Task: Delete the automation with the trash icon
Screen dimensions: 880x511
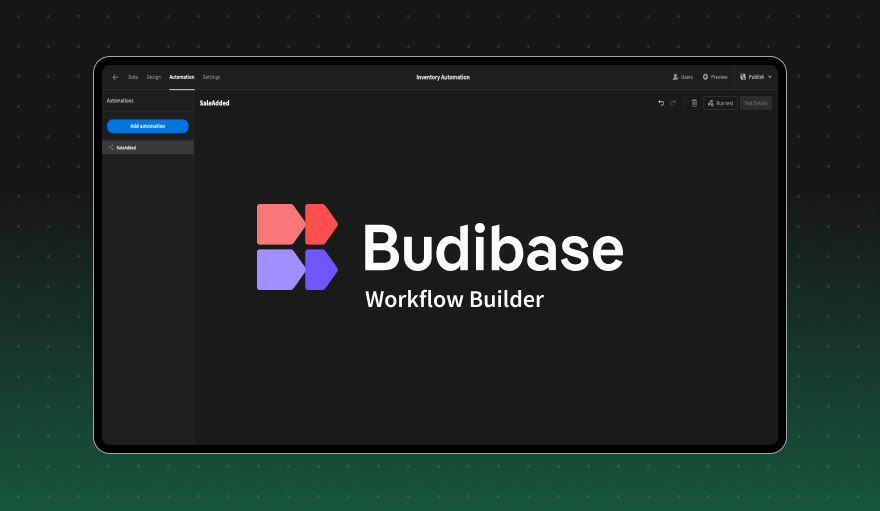Action: [x=694, y=103]
